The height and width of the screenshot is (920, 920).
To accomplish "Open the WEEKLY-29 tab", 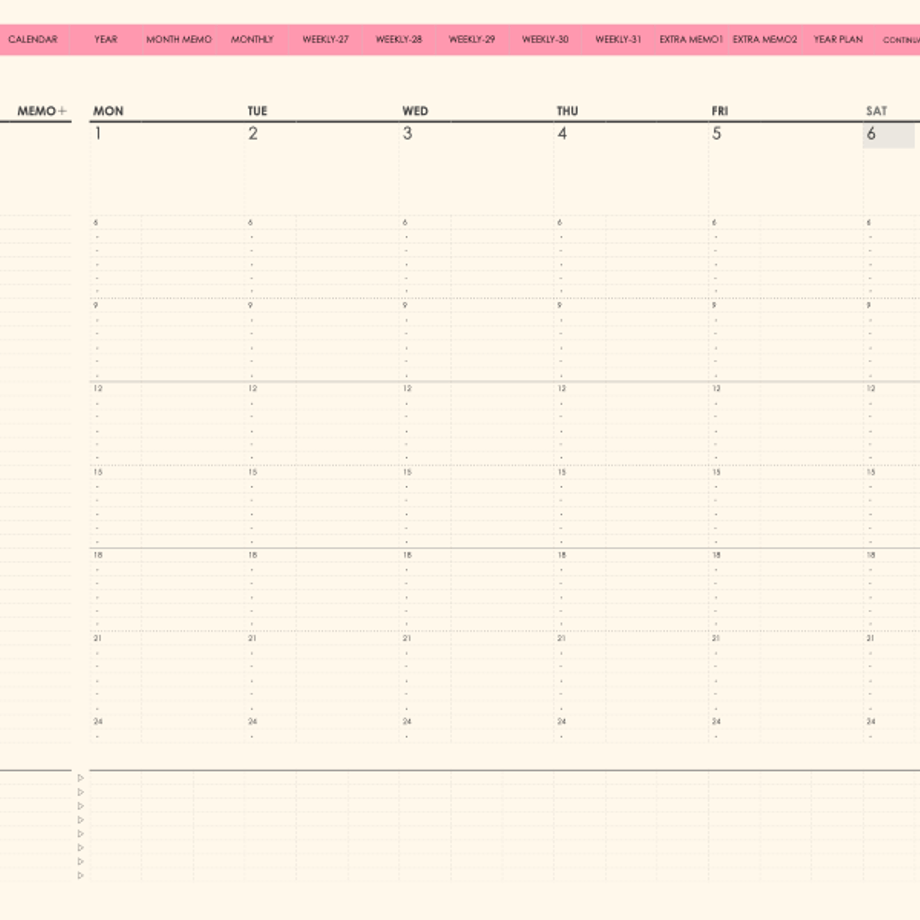I will click(x=472, y=39).
